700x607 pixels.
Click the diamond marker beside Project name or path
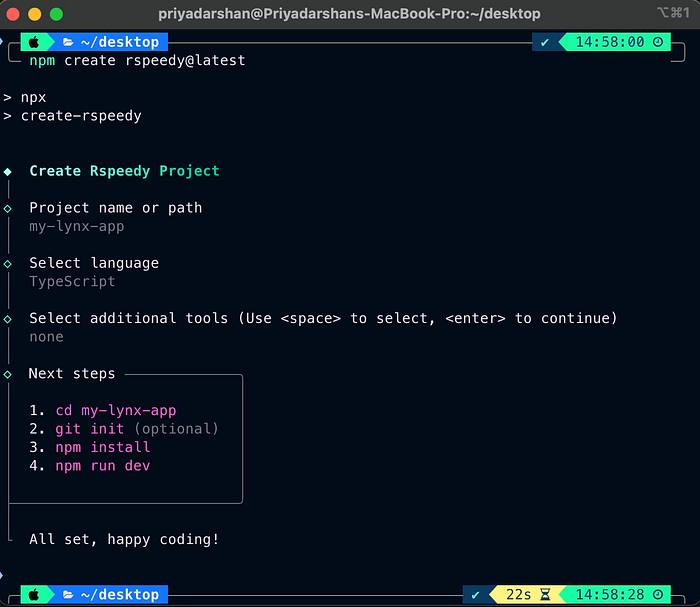[8, 208]
